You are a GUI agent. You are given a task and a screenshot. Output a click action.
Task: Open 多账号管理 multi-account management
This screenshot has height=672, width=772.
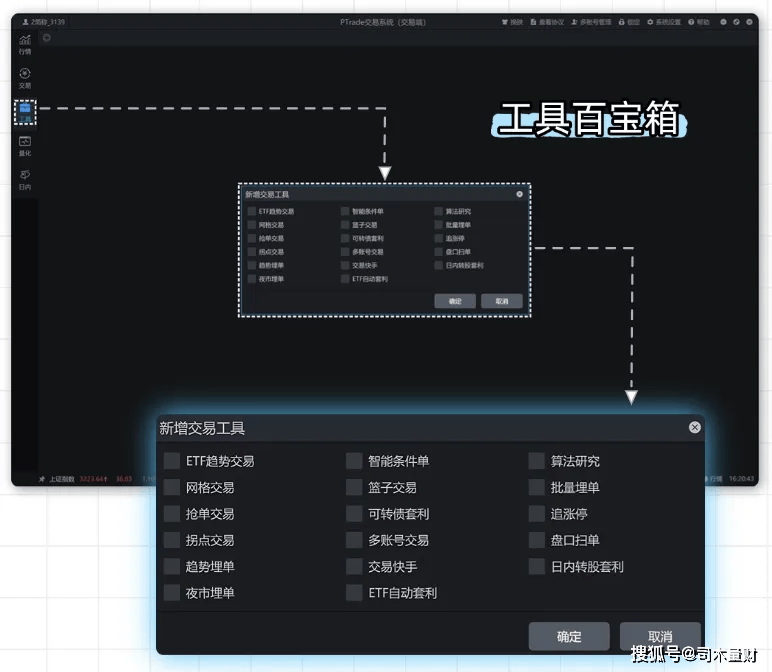(x=591, y=22)
